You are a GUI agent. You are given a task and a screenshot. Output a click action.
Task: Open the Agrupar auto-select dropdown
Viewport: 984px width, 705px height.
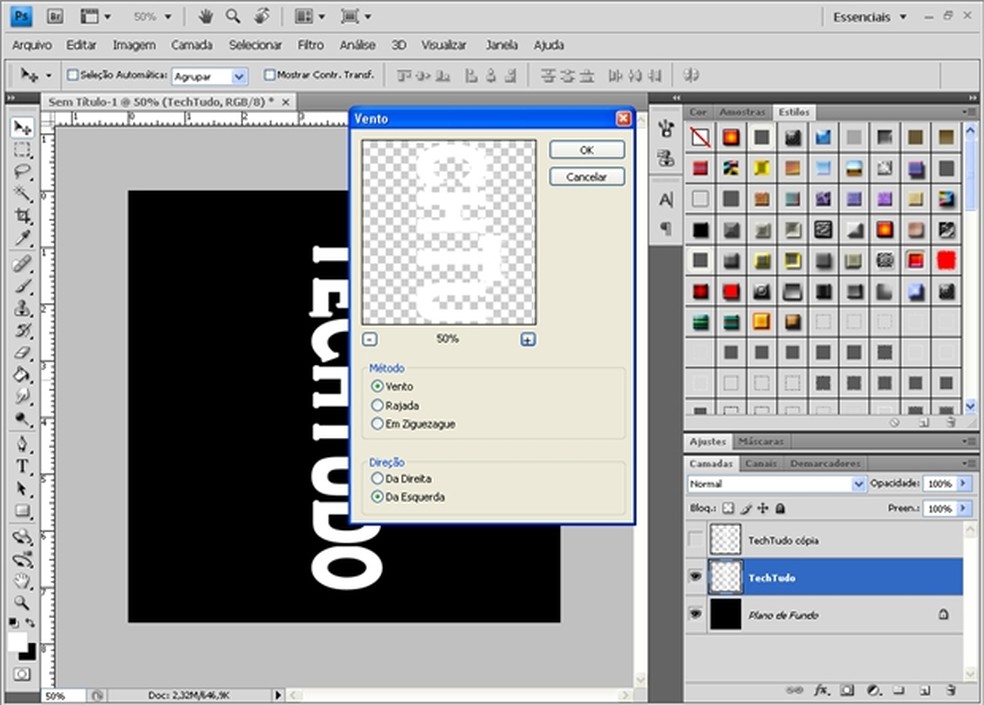[x=238, y=76]
